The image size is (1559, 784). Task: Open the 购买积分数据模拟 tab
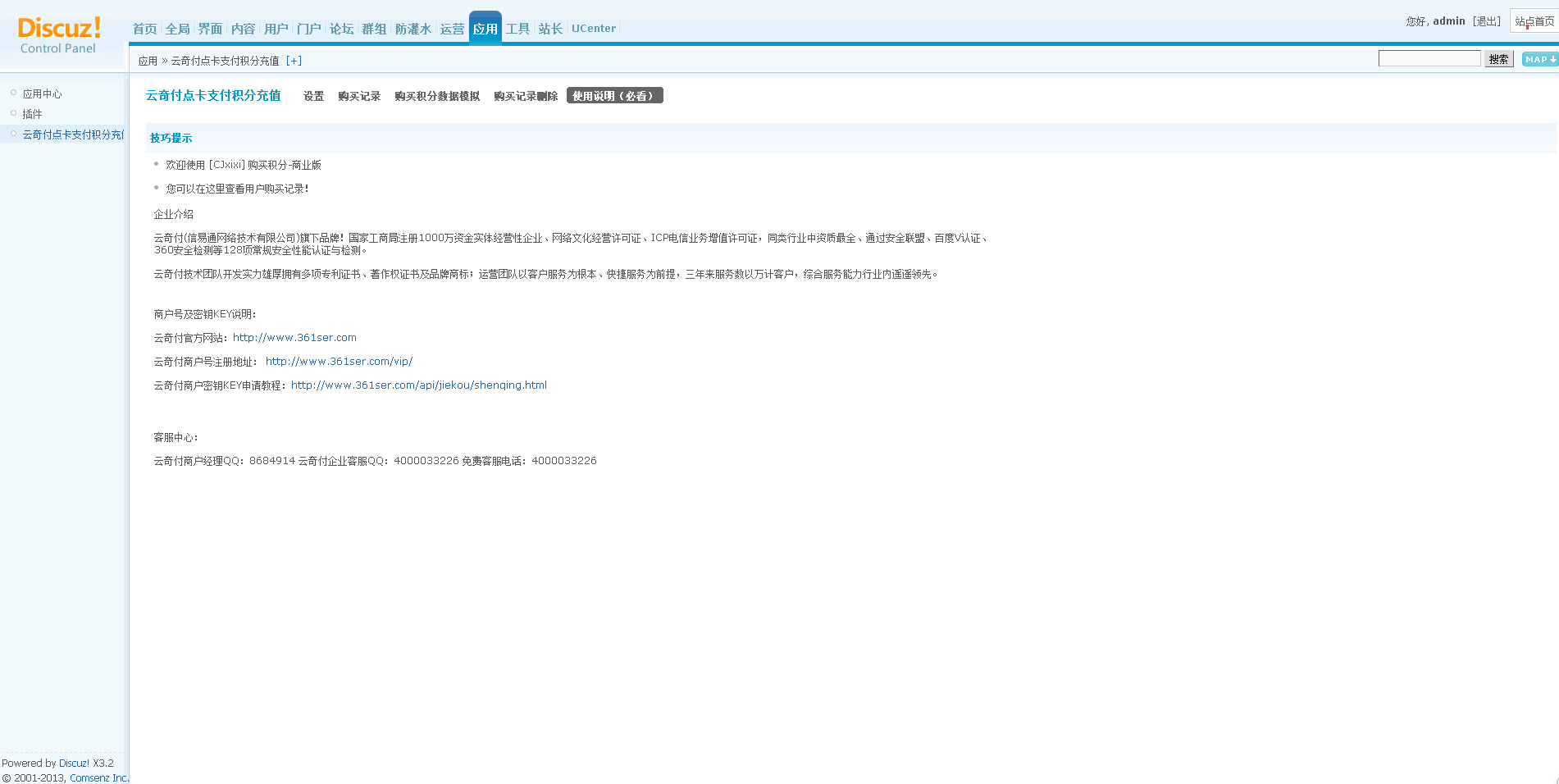click(437, 96)
